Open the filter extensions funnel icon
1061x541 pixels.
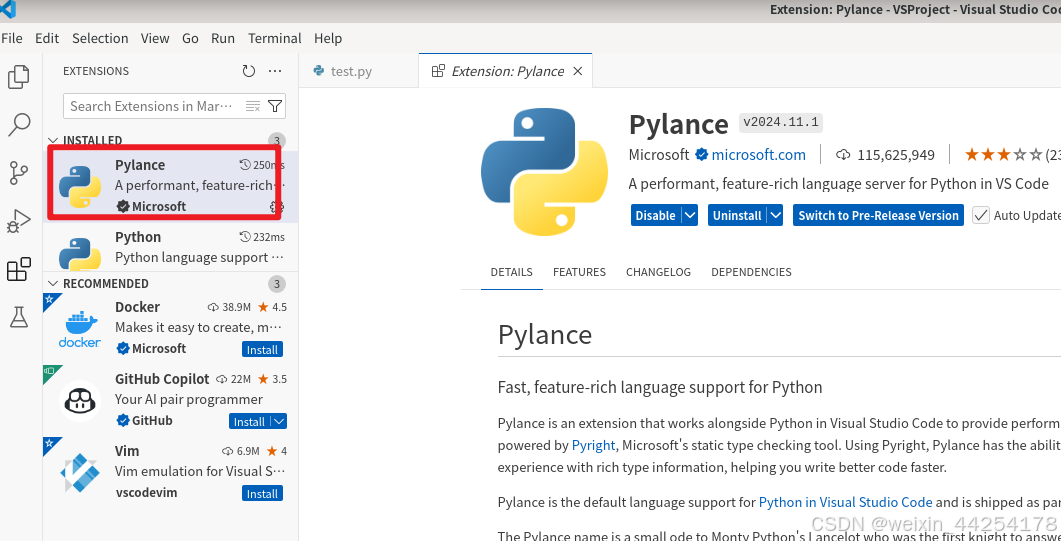coord(275,106)
